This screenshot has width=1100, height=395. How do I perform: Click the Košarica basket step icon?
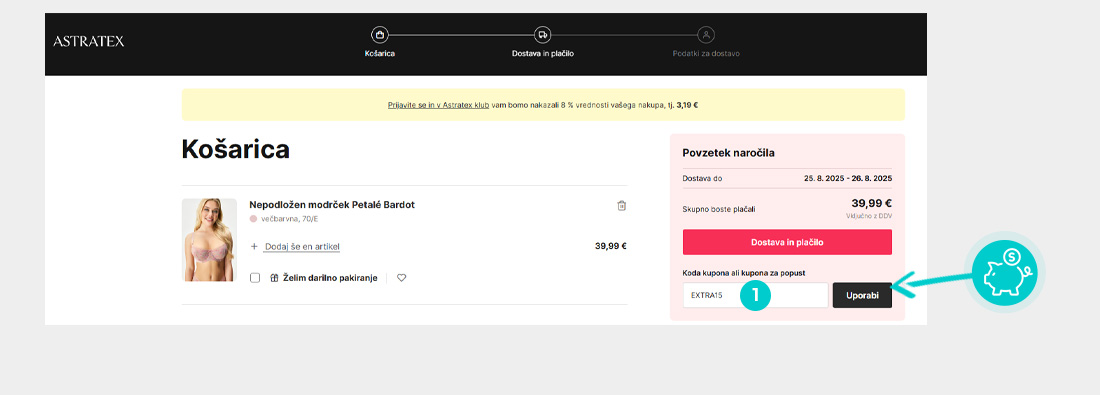click(380, 34)
